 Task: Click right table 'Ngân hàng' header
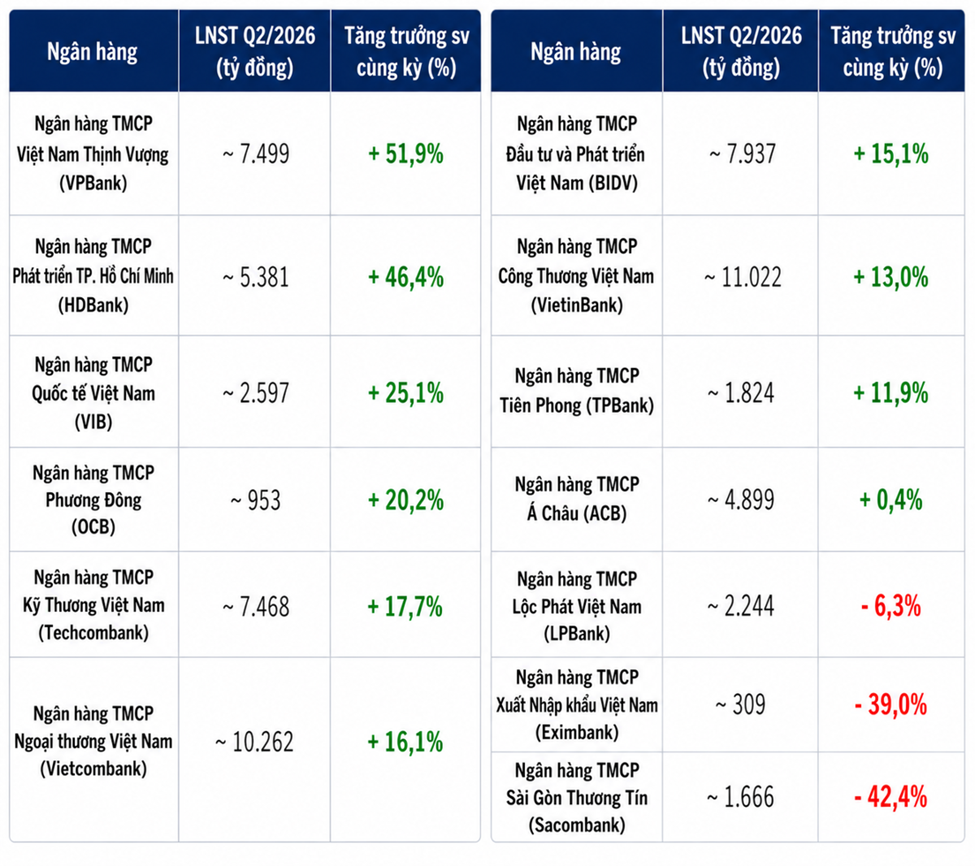point(576,51)
